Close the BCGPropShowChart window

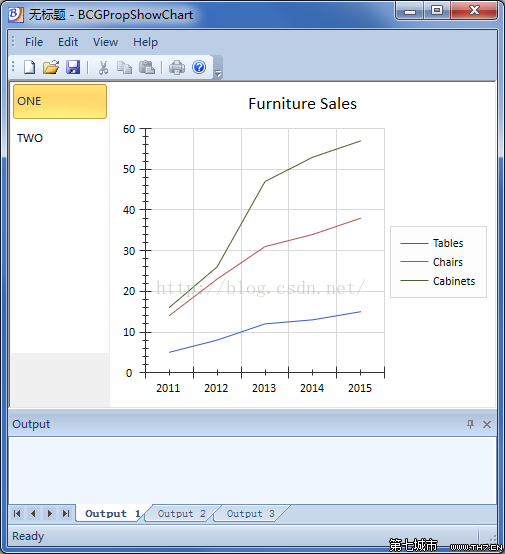click(474, 11)
